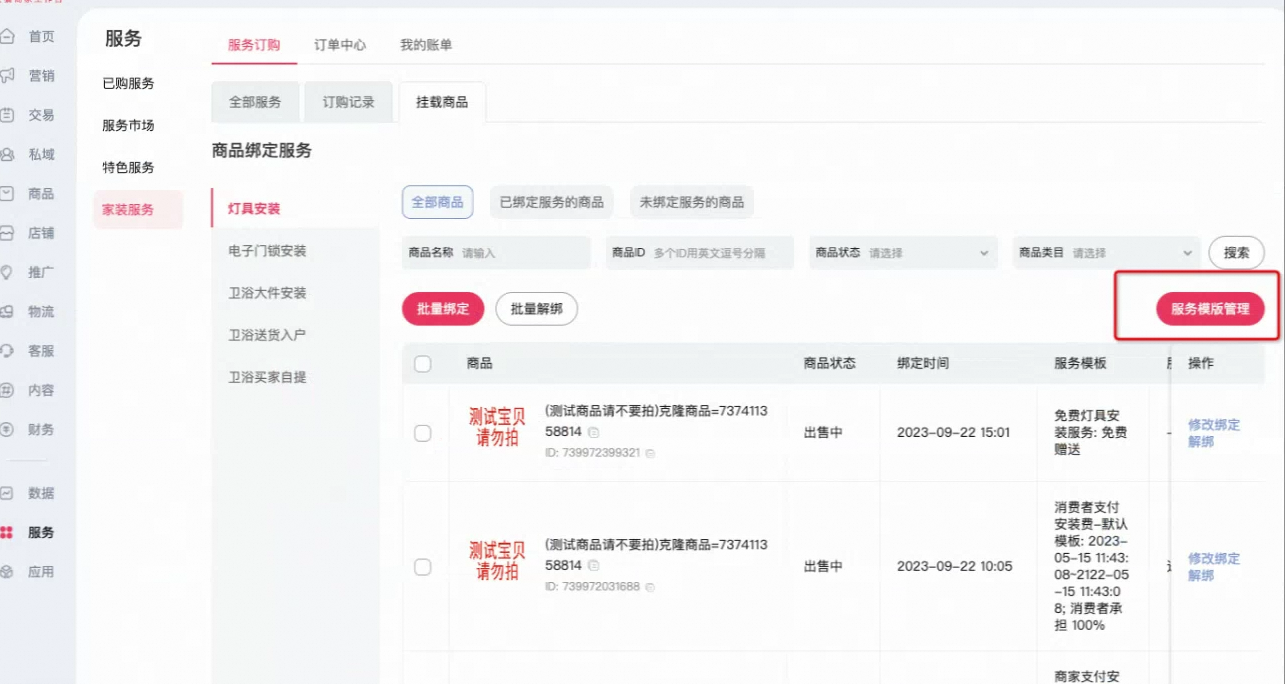Click the 绑定时间 column header
Image resolution: width=1285 pixels, height=684 pixels.
pyautogui.click(x=923, y=363)
